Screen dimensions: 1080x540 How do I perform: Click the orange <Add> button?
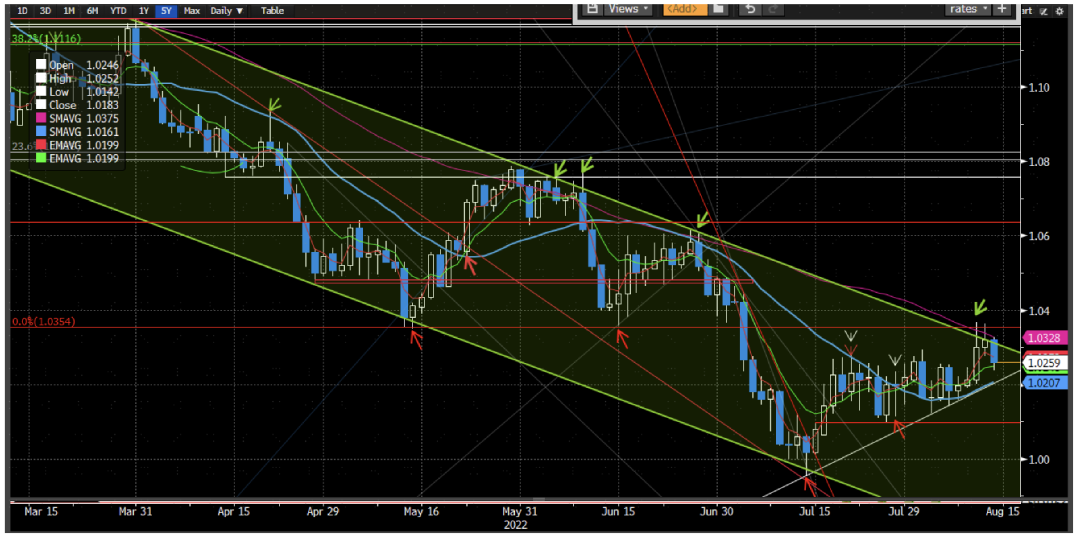click(685, 9)
